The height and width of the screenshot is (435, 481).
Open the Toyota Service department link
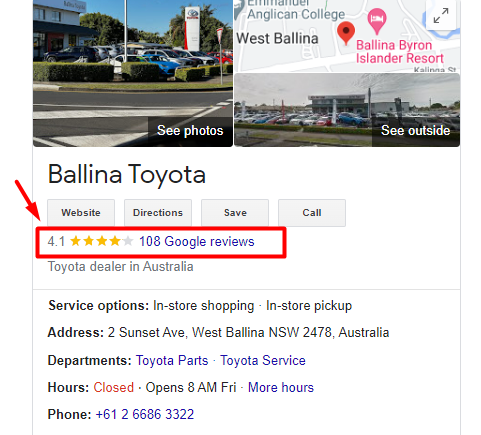click(263, 360)
